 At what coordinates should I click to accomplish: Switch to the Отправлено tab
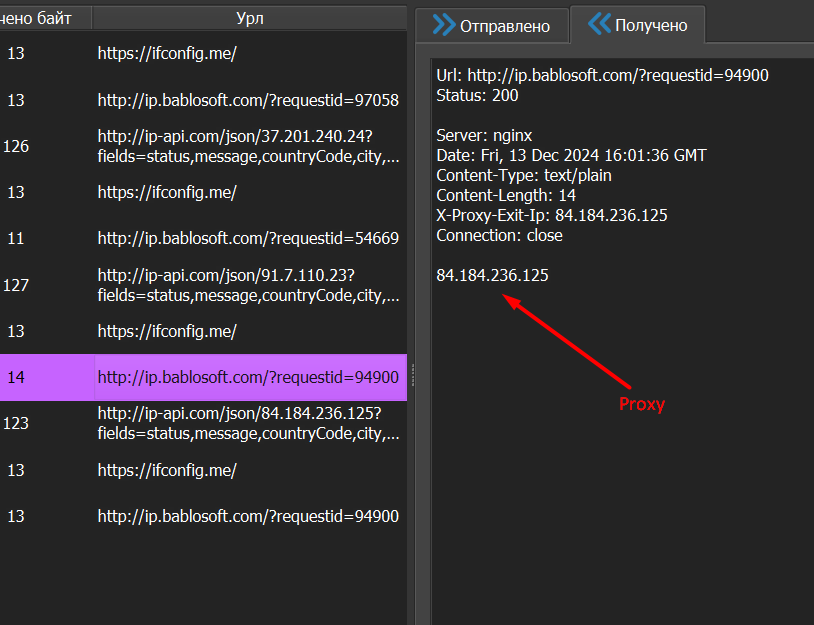[x=504, y=25]
